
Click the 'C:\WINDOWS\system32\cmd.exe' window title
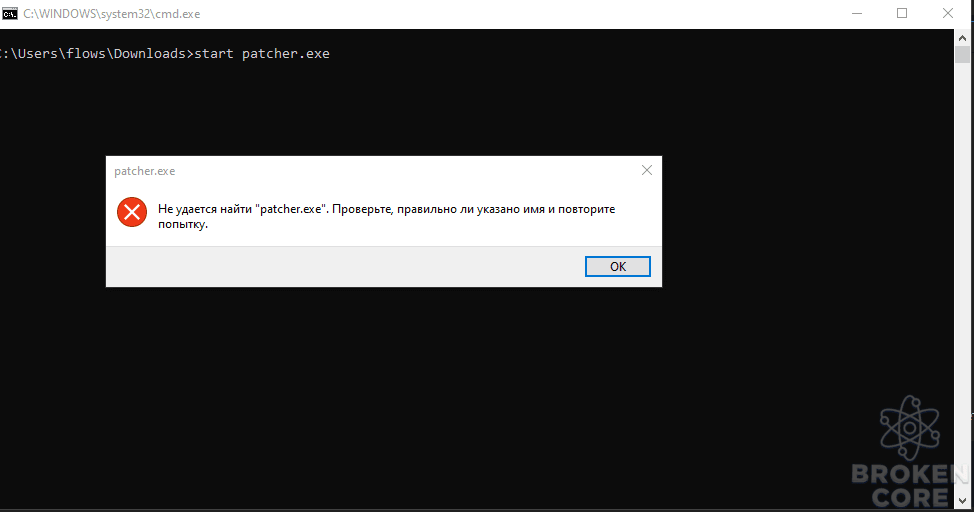(112, 14)
